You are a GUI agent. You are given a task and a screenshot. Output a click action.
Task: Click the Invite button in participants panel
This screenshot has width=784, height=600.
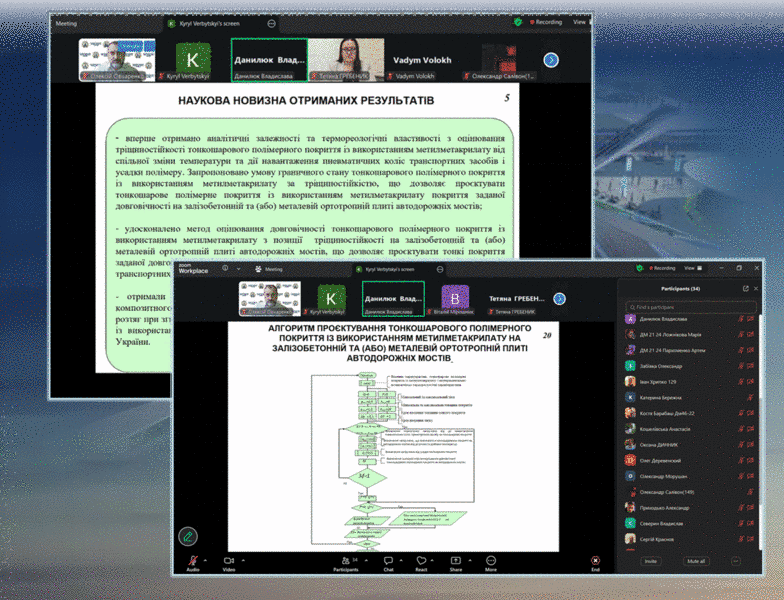click(651, 561)
